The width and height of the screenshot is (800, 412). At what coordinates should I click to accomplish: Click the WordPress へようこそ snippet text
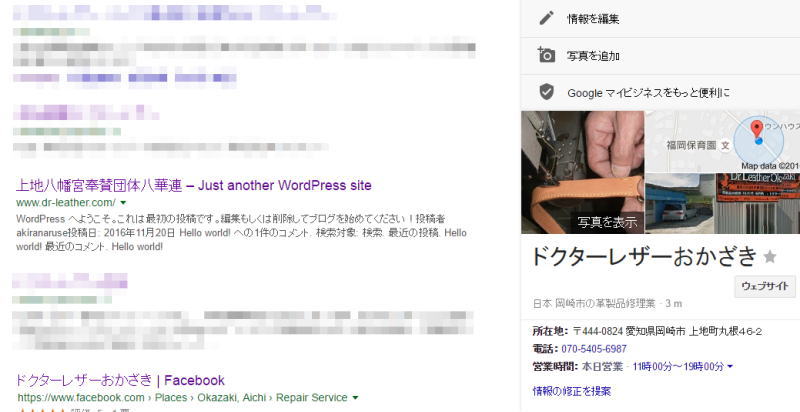(241, 233)
